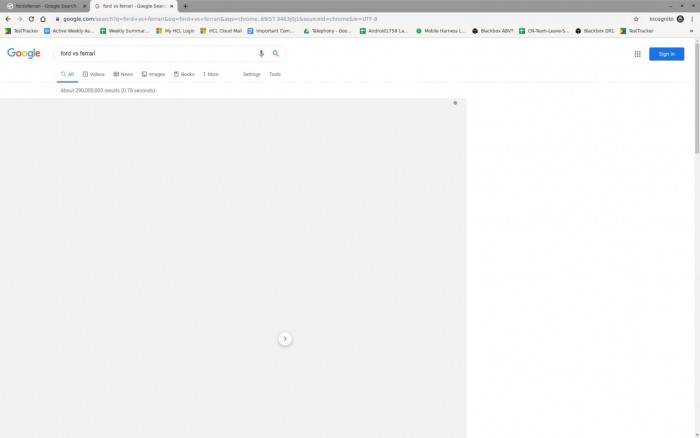
Task: Open the browser home page icon
Action: click(x=43, y=19)
